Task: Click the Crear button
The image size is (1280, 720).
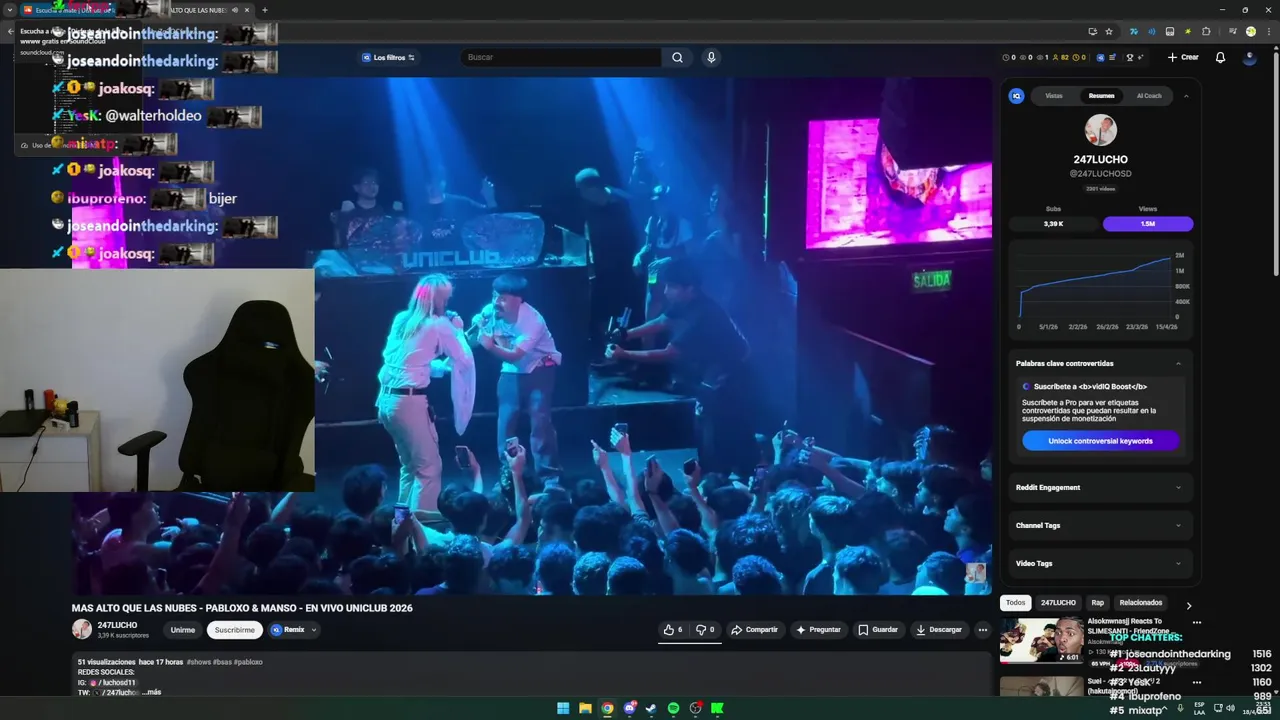Action: click(1183, 57)
